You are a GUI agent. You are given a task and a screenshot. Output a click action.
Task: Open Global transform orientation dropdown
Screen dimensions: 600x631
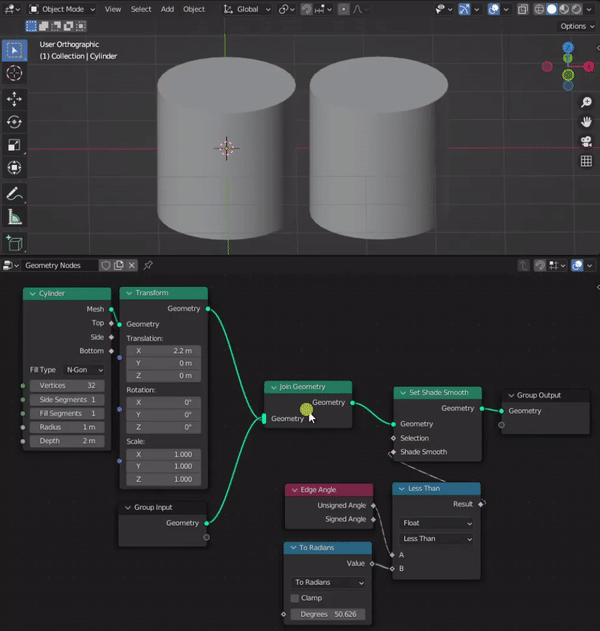(247, 9)
